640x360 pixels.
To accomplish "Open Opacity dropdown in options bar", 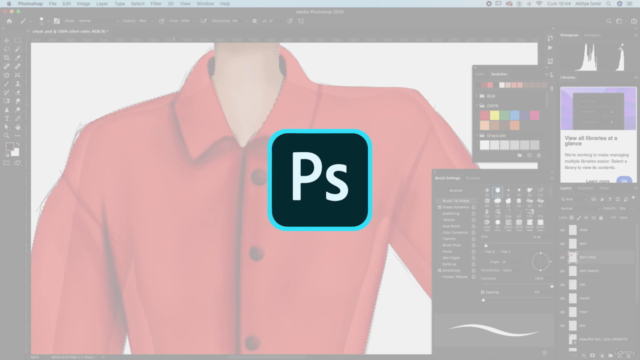I will coord(152,21).
